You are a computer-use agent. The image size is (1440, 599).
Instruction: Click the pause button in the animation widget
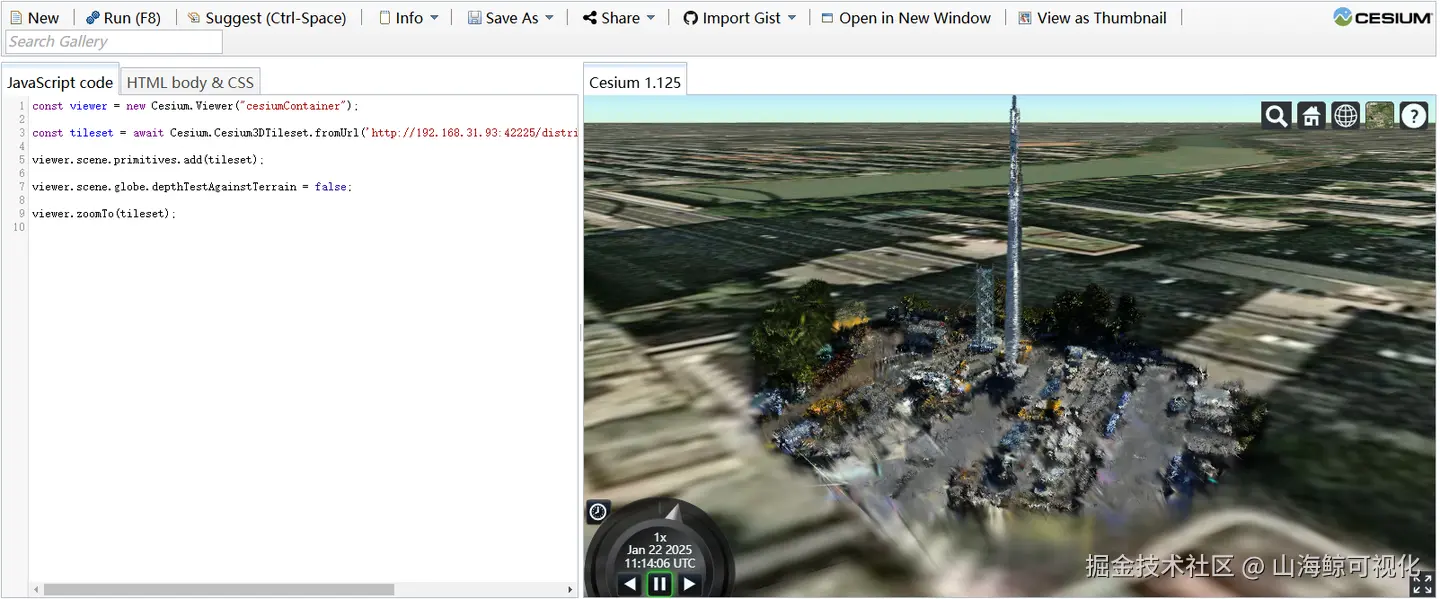(659, 585)
